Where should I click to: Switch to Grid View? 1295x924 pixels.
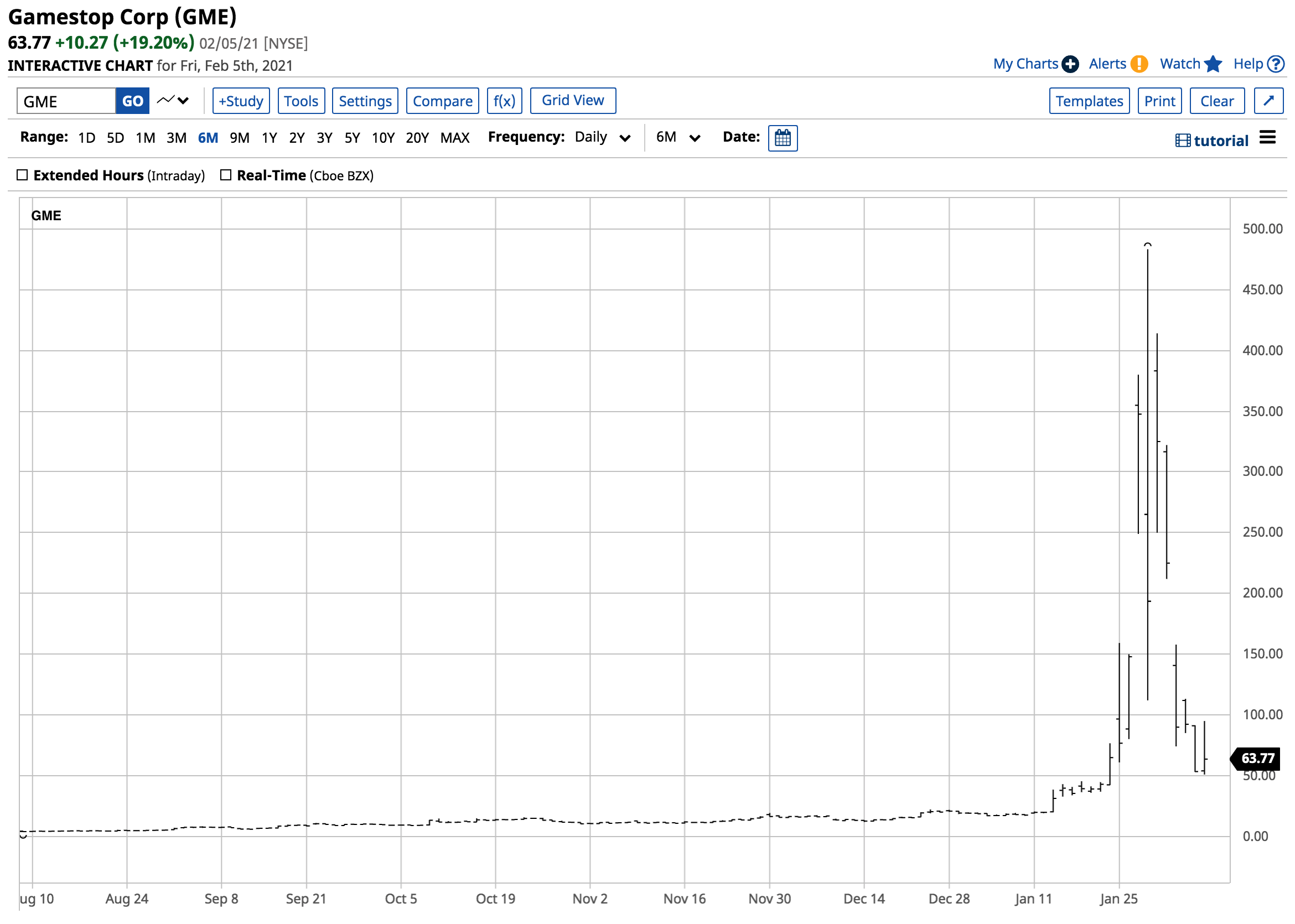(572, 101)
